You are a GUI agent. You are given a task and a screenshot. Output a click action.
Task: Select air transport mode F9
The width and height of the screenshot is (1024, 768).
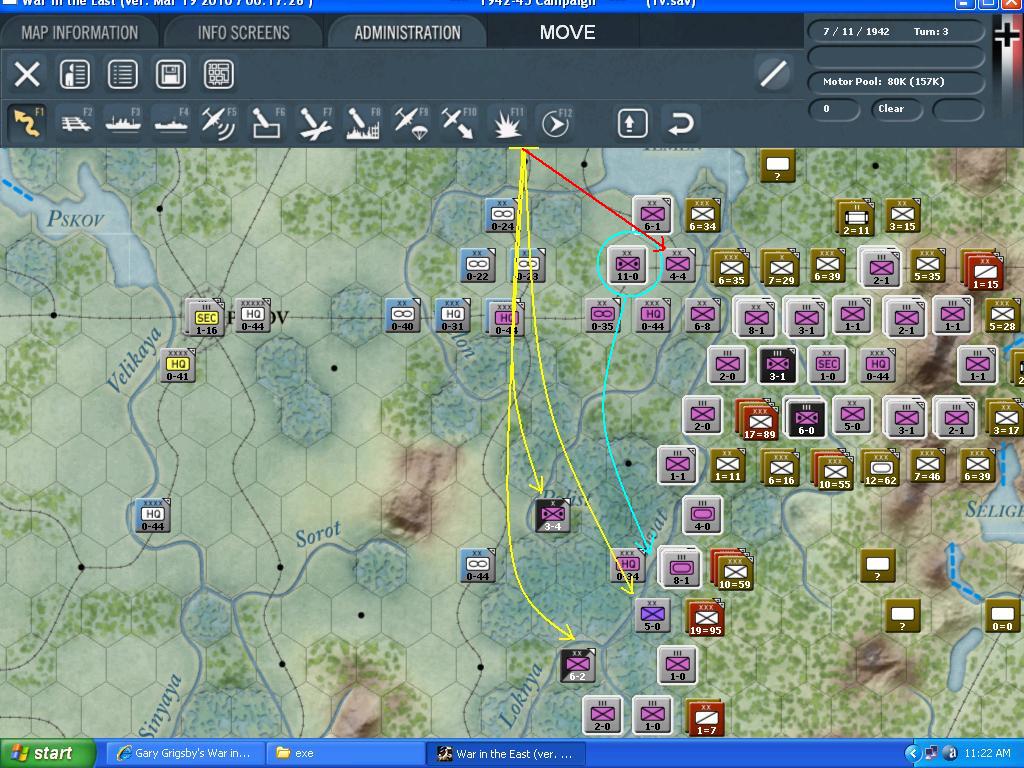click(x=410, y=122)
